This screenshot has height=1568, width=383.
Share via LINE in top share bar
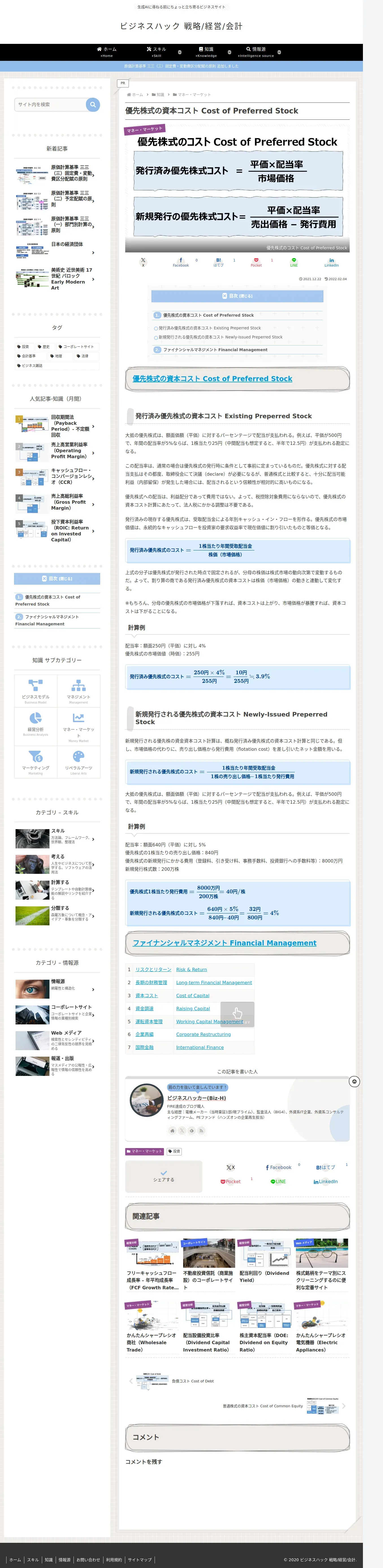pyautogui.click(x=294, y=262)
